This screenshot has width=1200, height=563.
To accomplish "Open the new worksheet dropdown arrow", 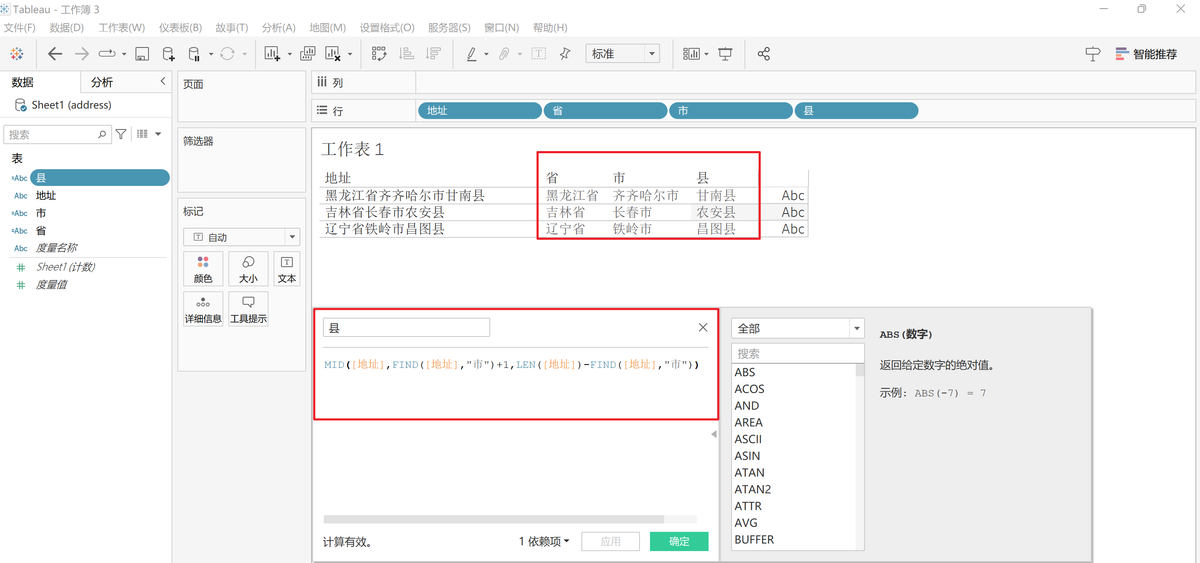I will tap(289, 54).
